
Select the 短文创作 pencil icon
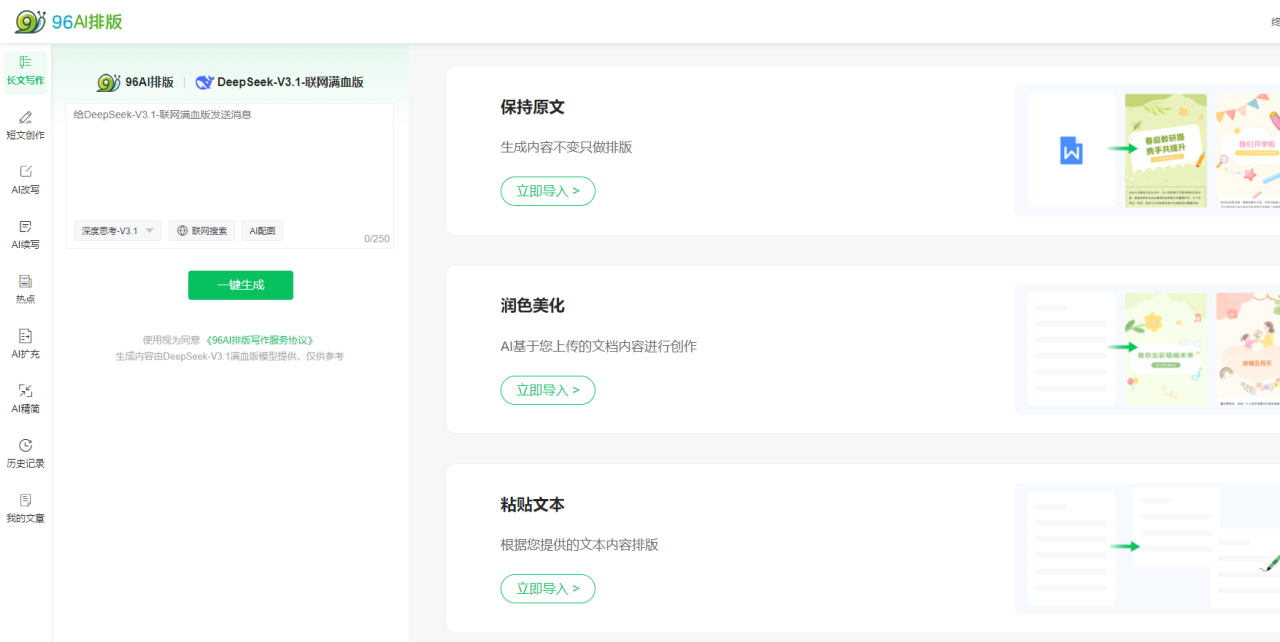[x=25, y=118]
